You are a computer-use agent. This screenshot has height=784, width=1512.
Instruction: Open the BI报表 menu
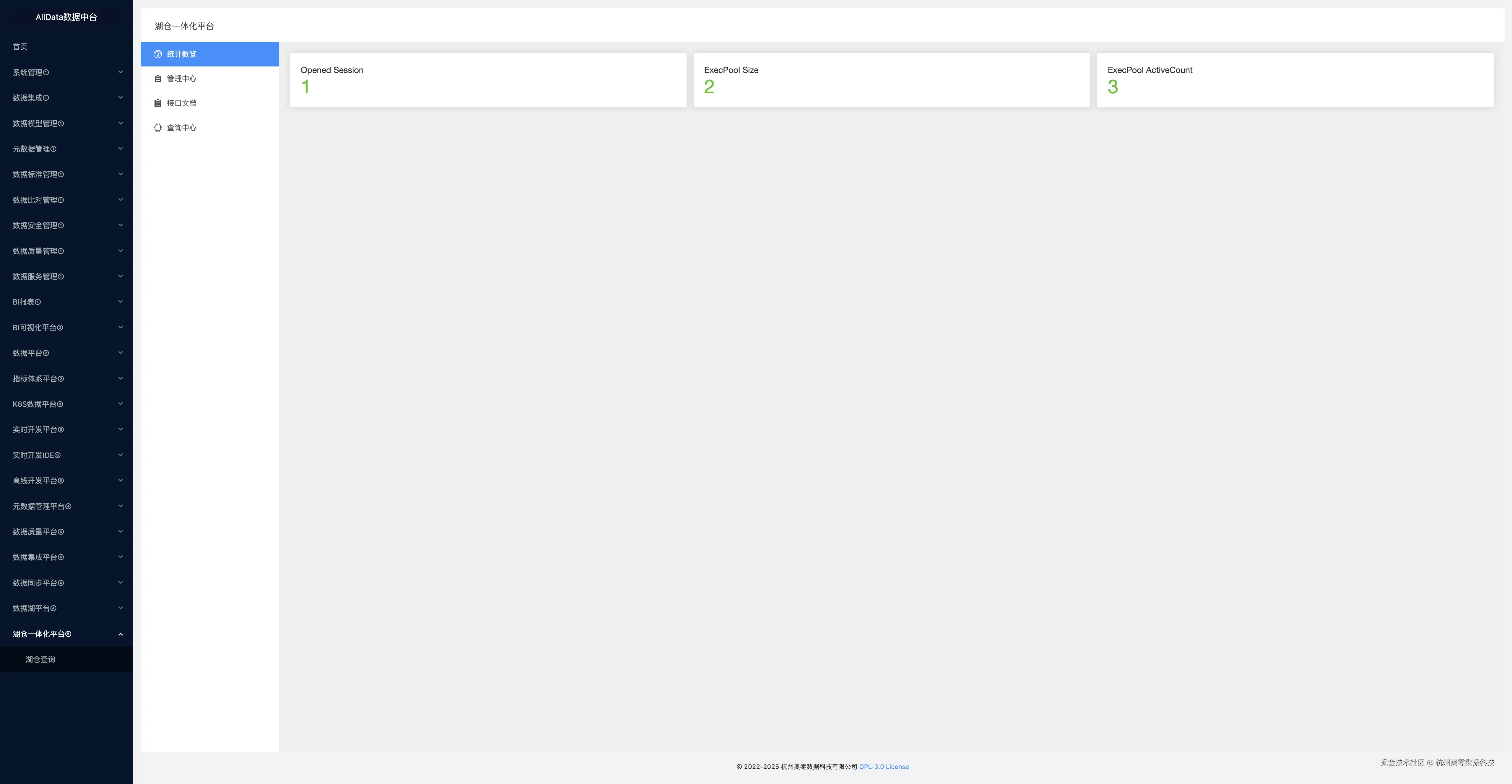(66, 302)
